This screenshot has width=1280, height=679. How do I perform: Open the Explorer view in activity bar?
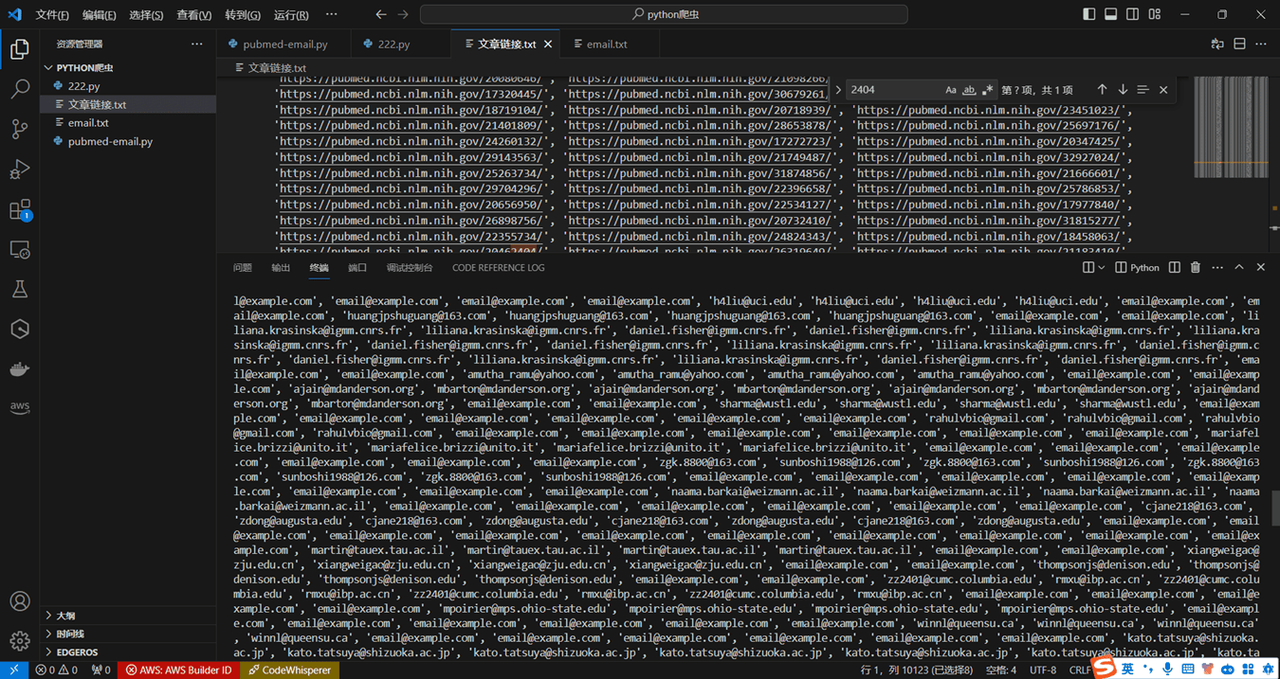tap(19, 48)
